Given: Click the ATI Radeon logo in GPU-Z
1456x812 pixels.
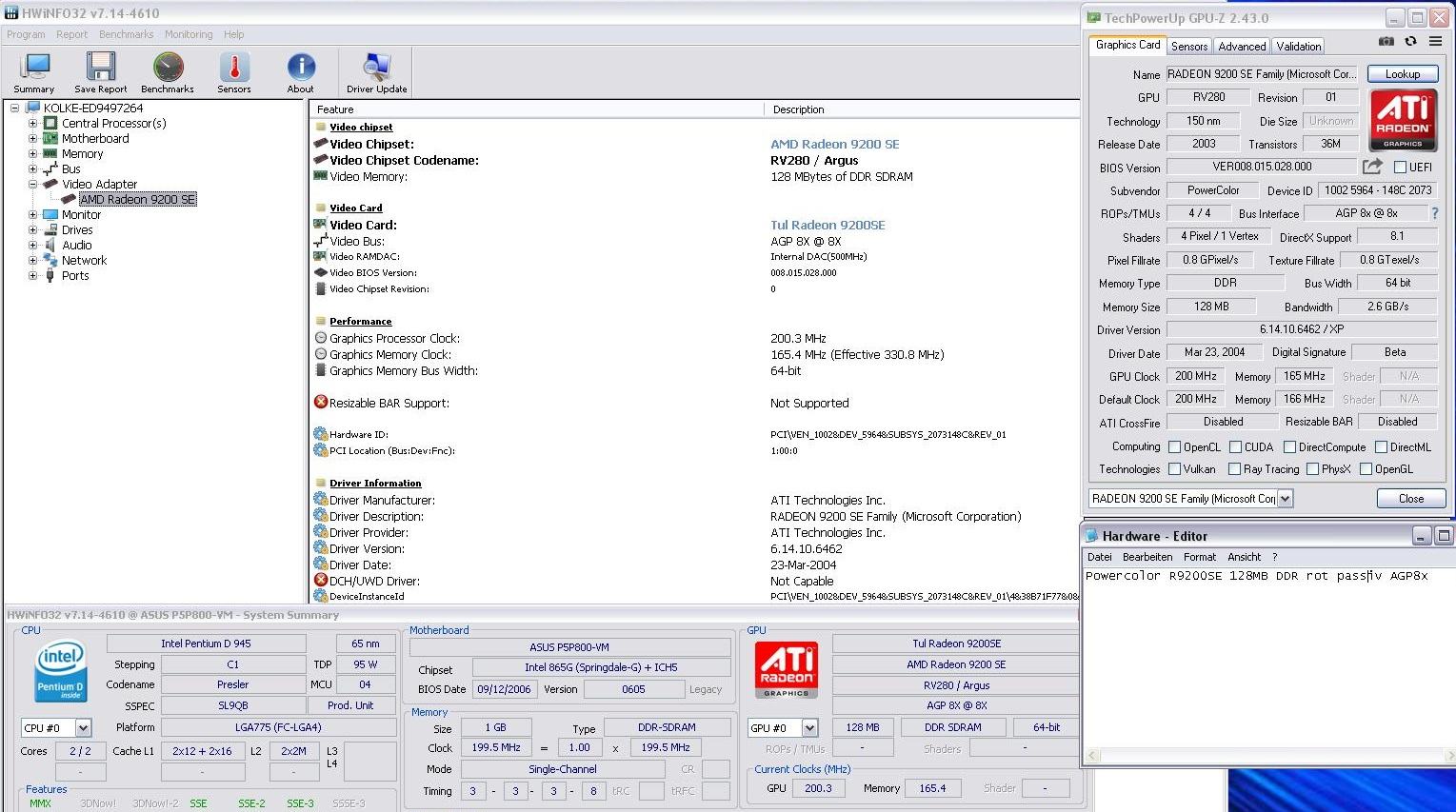Looking at the screenshot, I should coord(1403,121).
